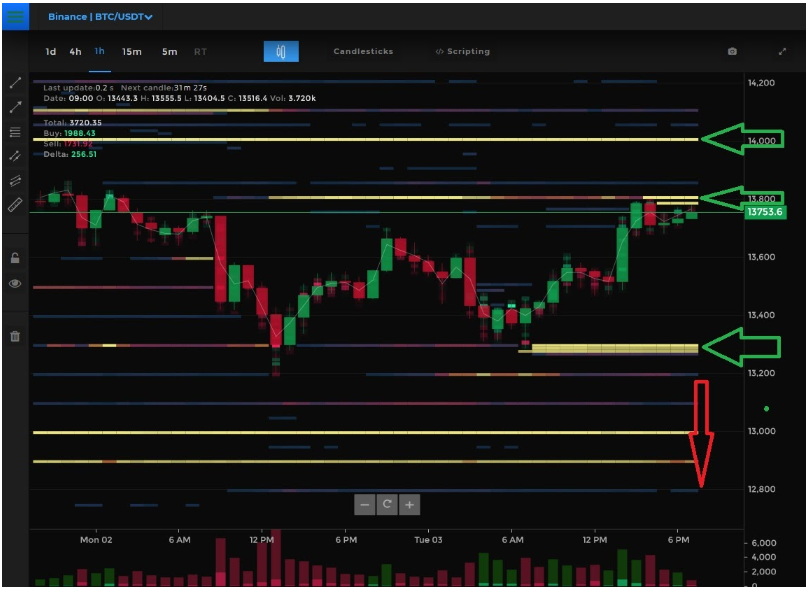Expand the chart to fullscreen
The image size is (808, 590).
tap(782, 52)
